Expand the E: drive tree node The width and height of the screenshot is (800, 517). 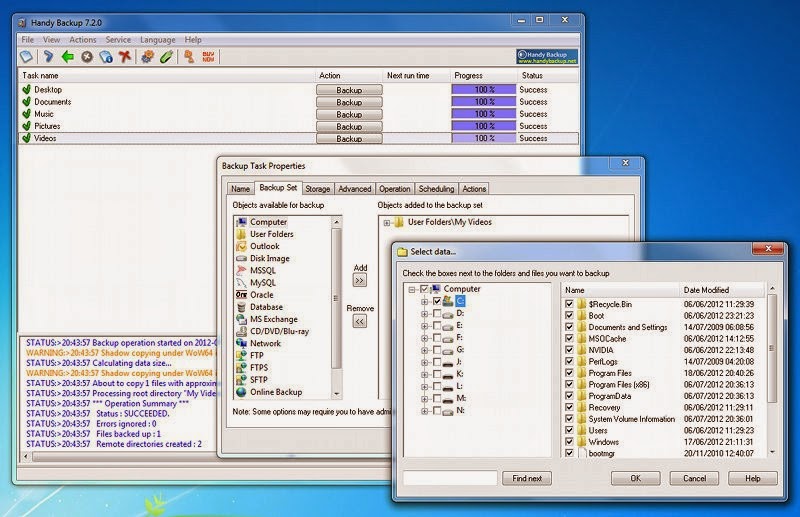[424, 326]
